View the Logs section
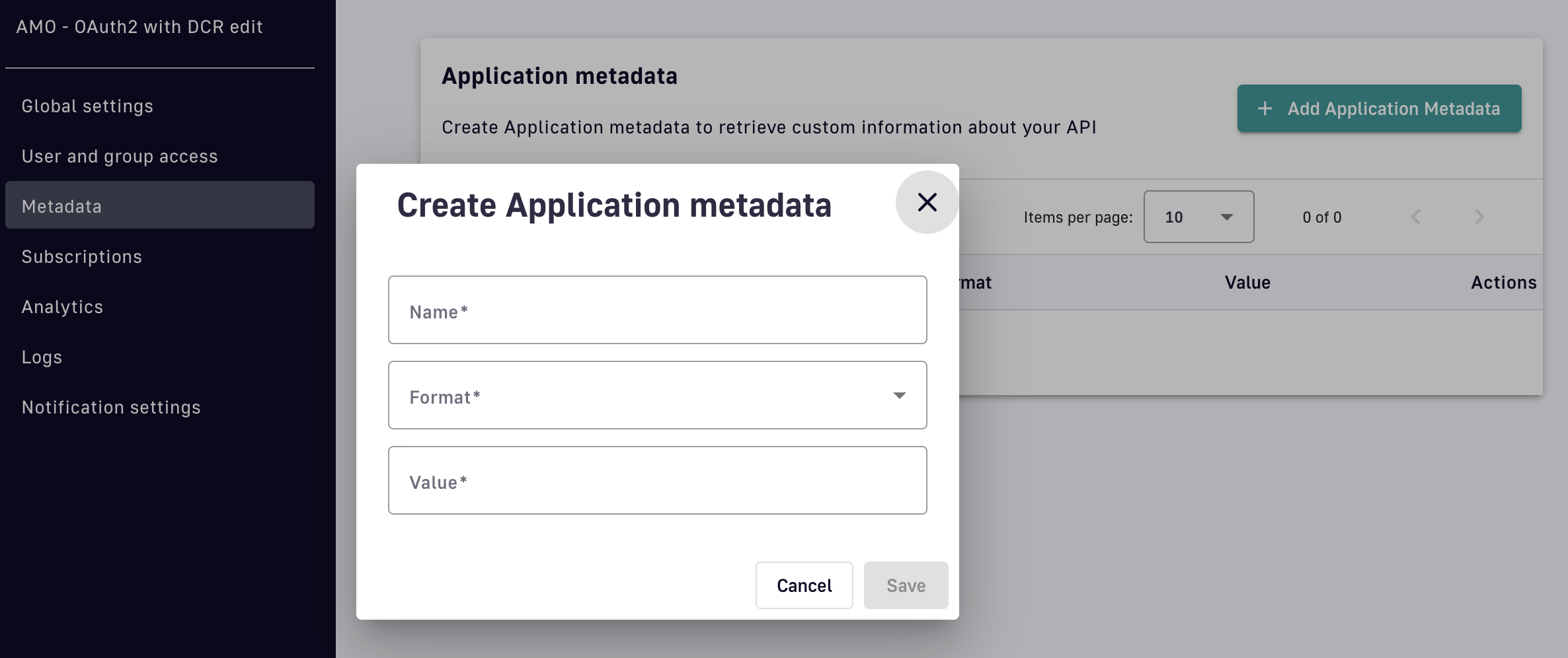 coord(42,357)
